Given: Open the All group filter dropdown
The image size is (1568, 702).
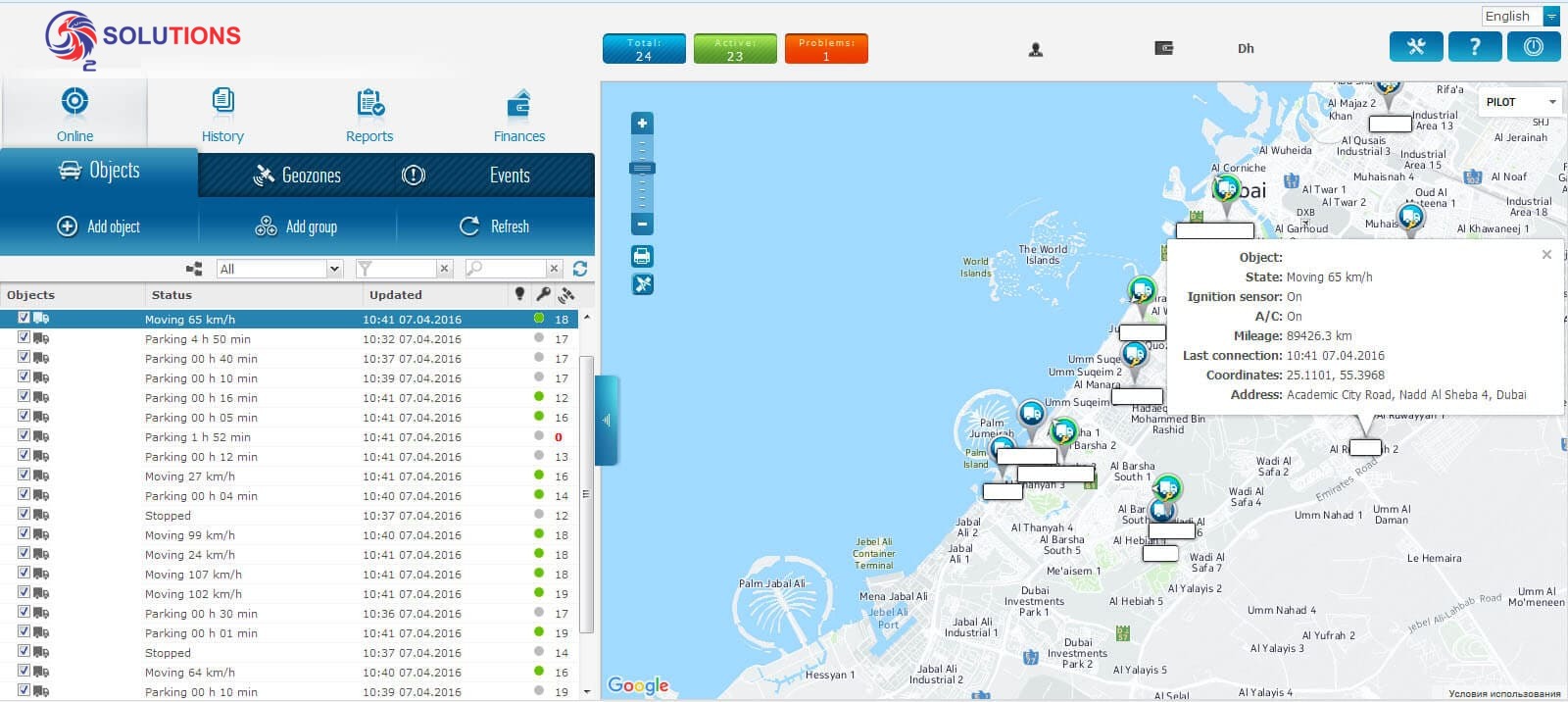Looking at the screenshot, I should coord(280,269).
